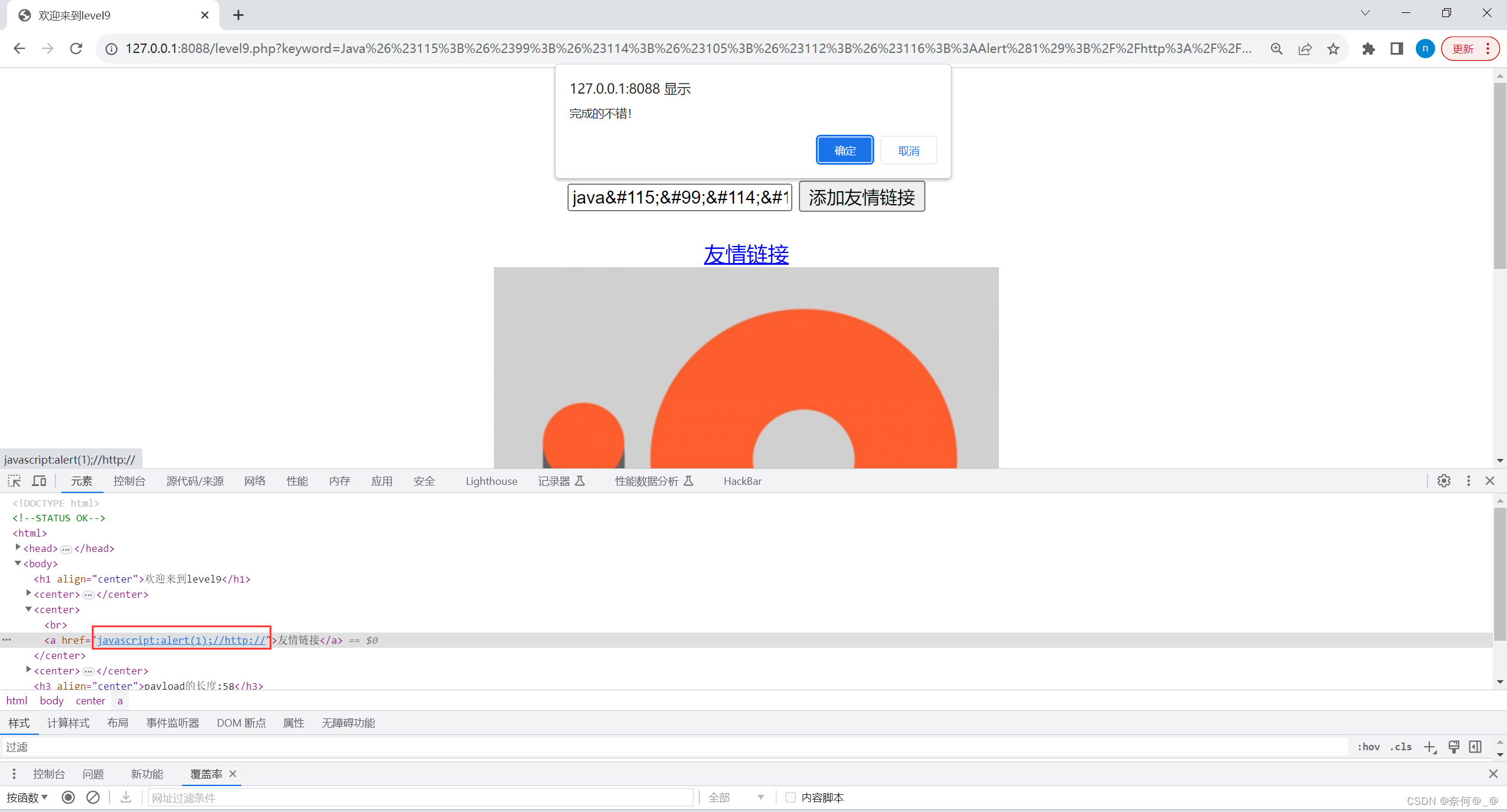The width and height of the screenshot is (1507, 812).
Task: Open the tab search chevron
Action: point(1365,13)
